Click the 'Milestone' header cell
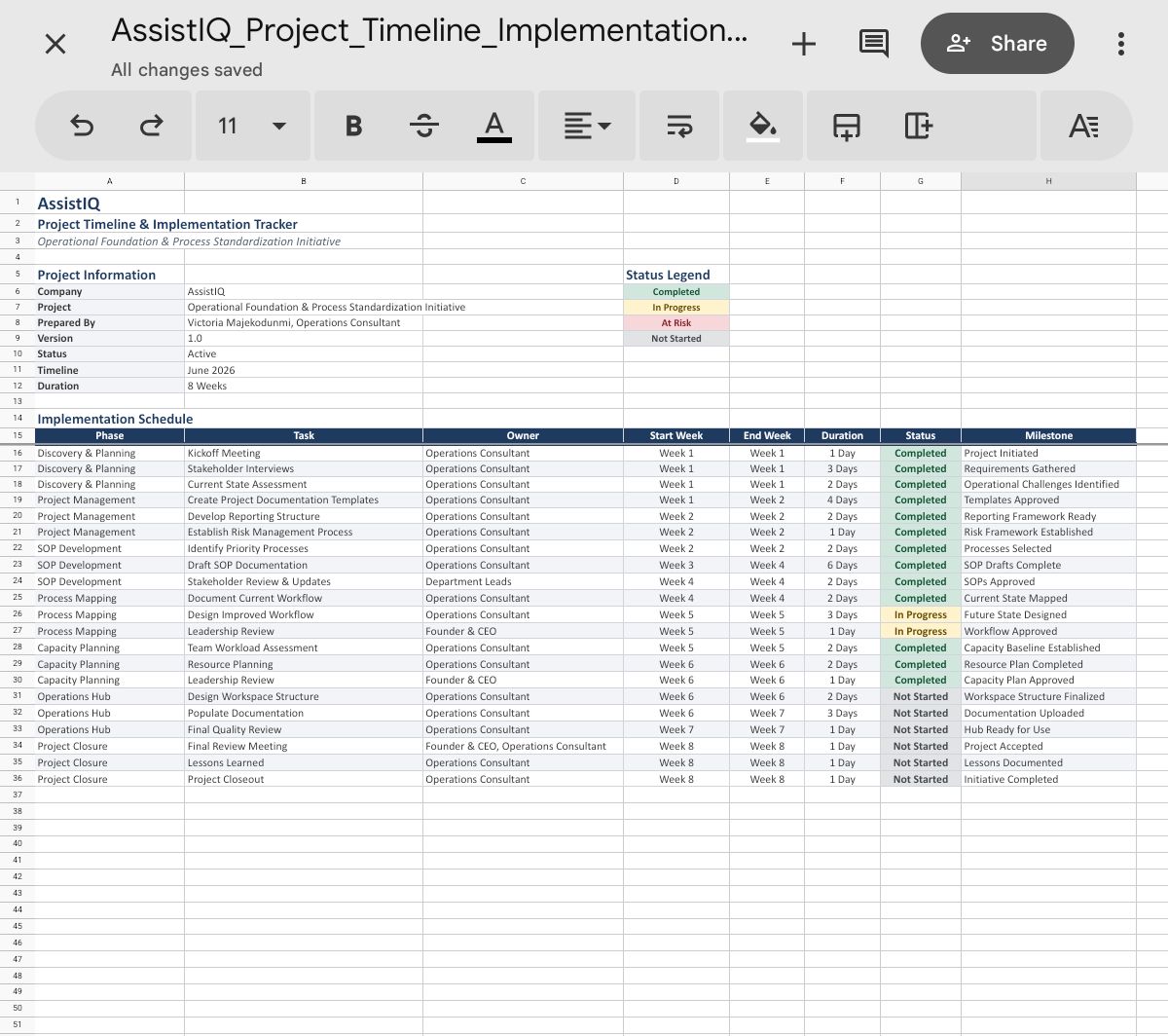Image resolution: width=1168 pixels, height=1036 pixels. pyautogui.click(x=1048, y=435)
